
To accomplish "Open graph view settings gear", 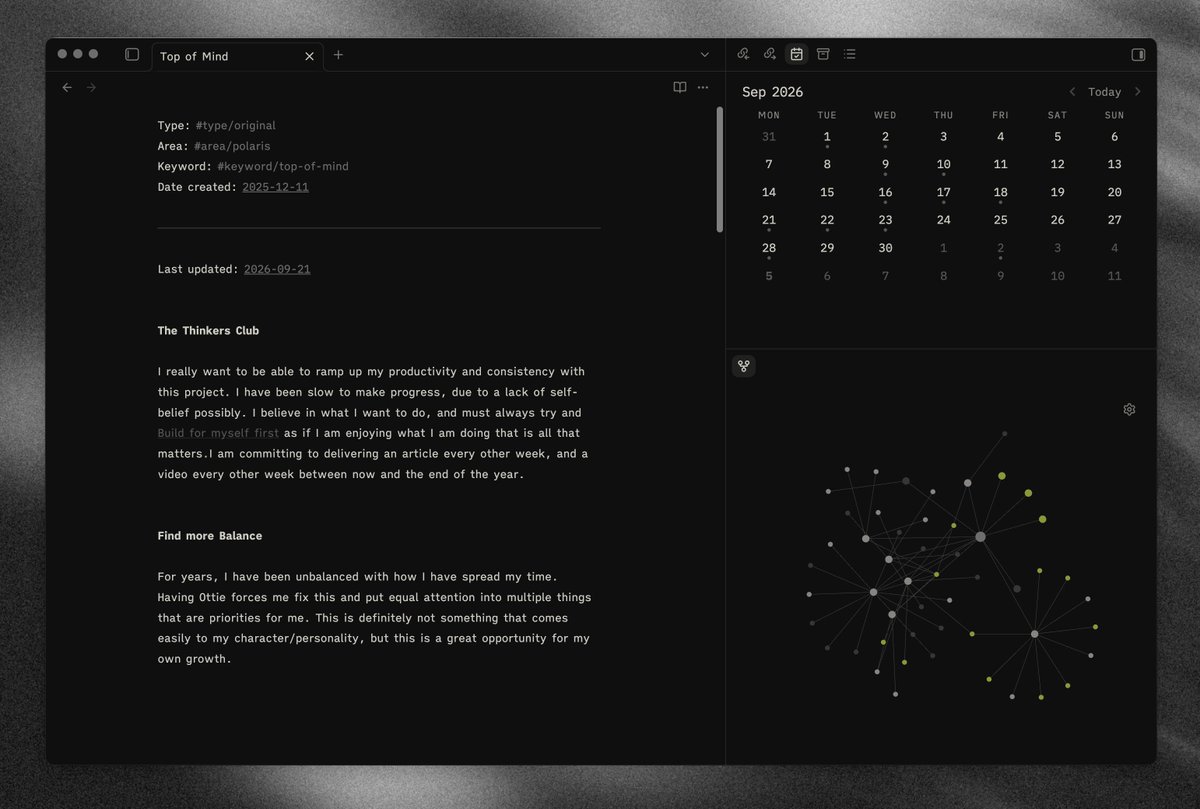I will (x=1129, y=409).
